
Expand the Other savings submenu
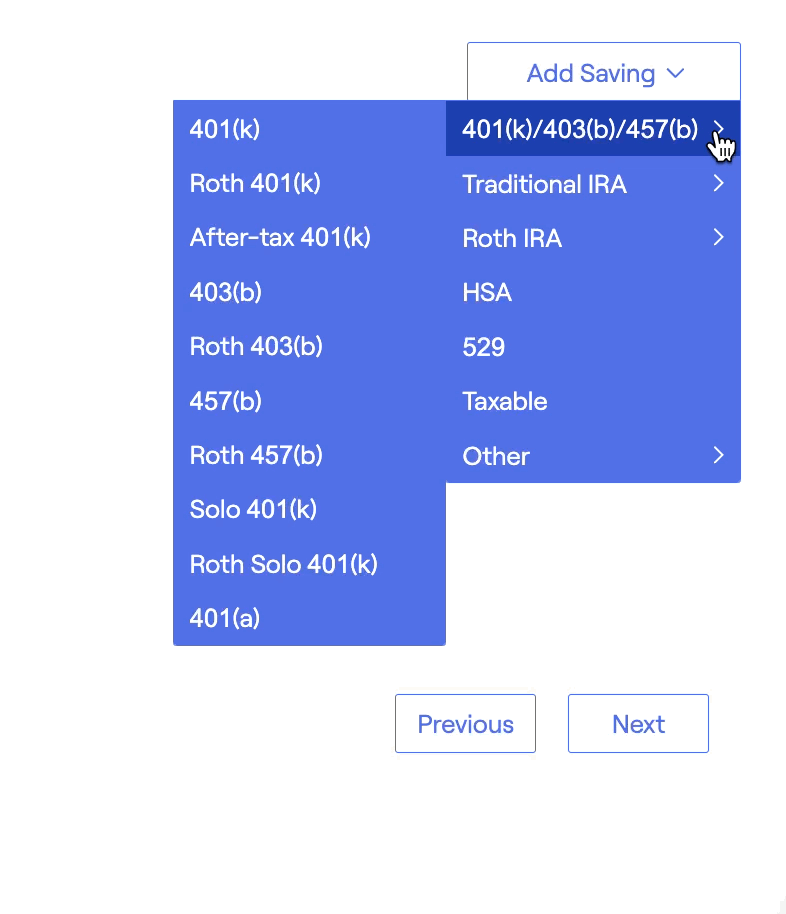(x=592, y=456)
